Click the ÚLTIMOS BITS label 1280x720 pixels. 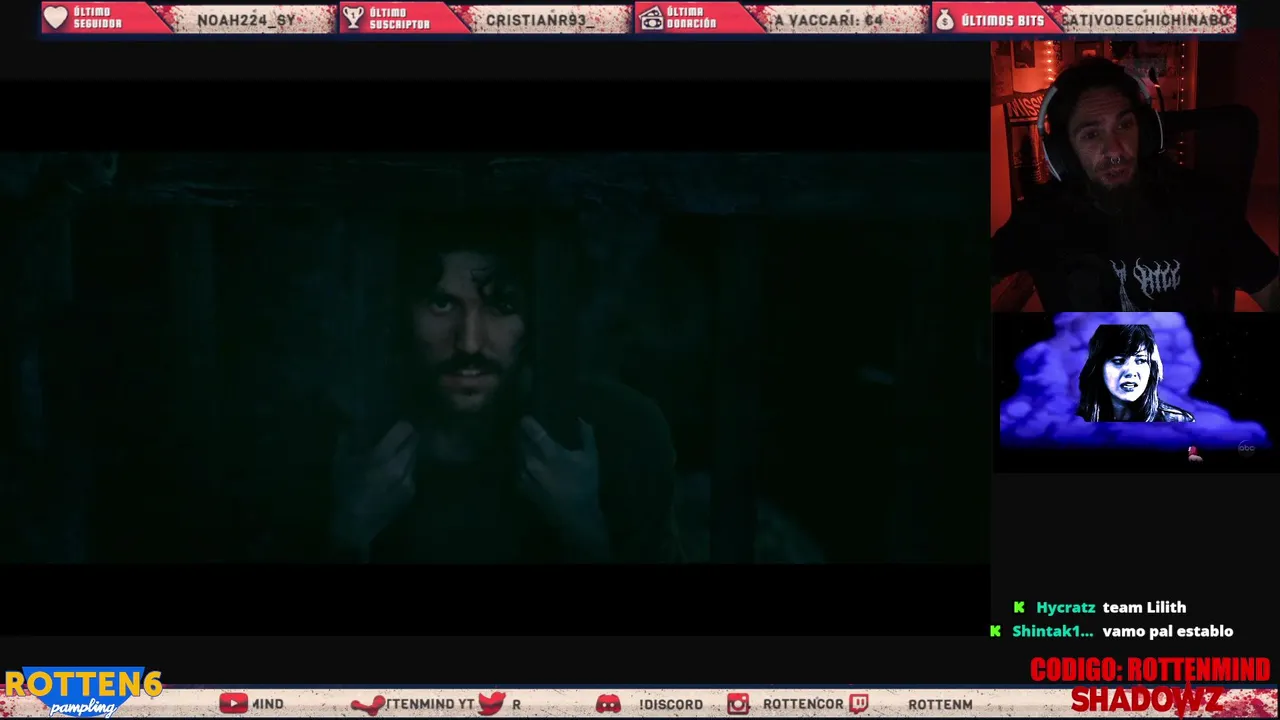click(x=1003, y=20)
